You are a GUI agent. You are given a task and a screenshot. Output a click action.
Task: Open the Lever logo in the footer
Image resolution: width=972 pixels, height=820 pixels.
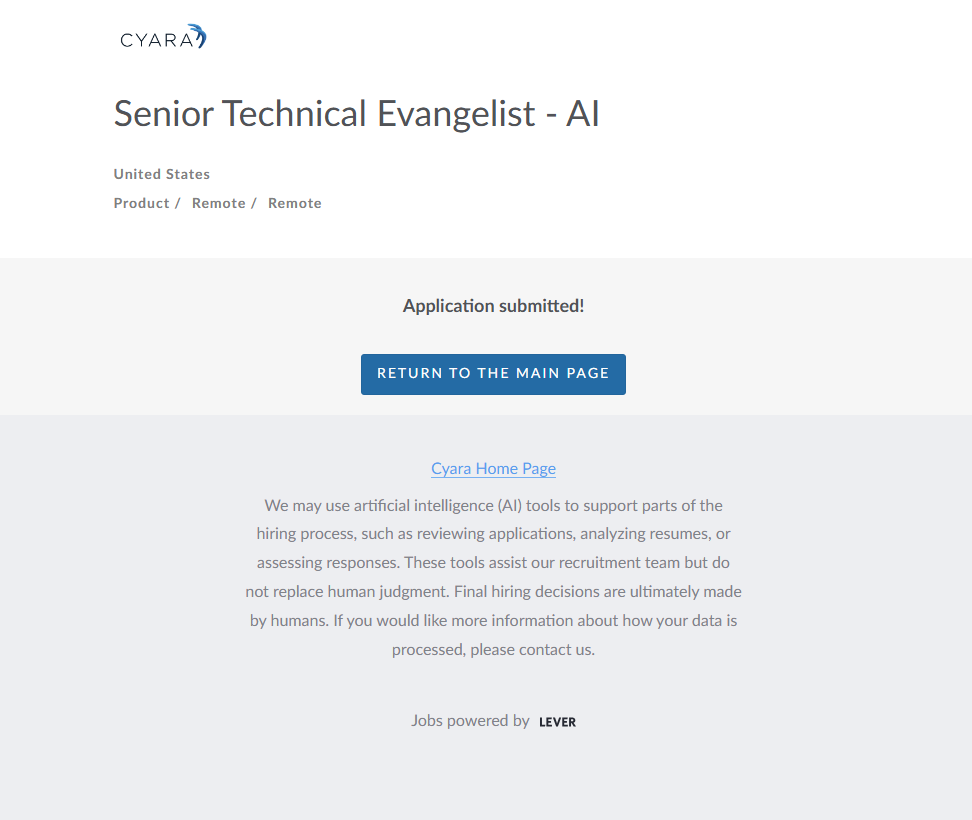(557, 722)
